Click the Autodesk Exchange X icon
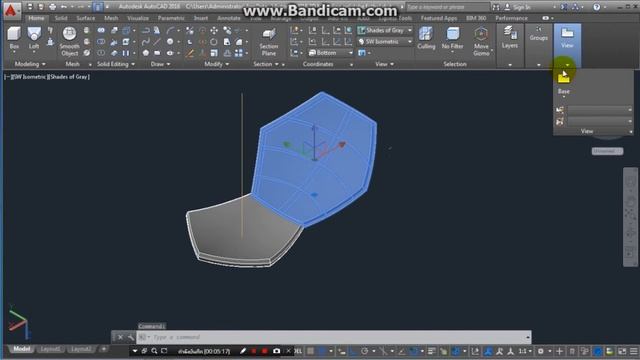Viewport: 640px width, 360px height. pos(564,7)
